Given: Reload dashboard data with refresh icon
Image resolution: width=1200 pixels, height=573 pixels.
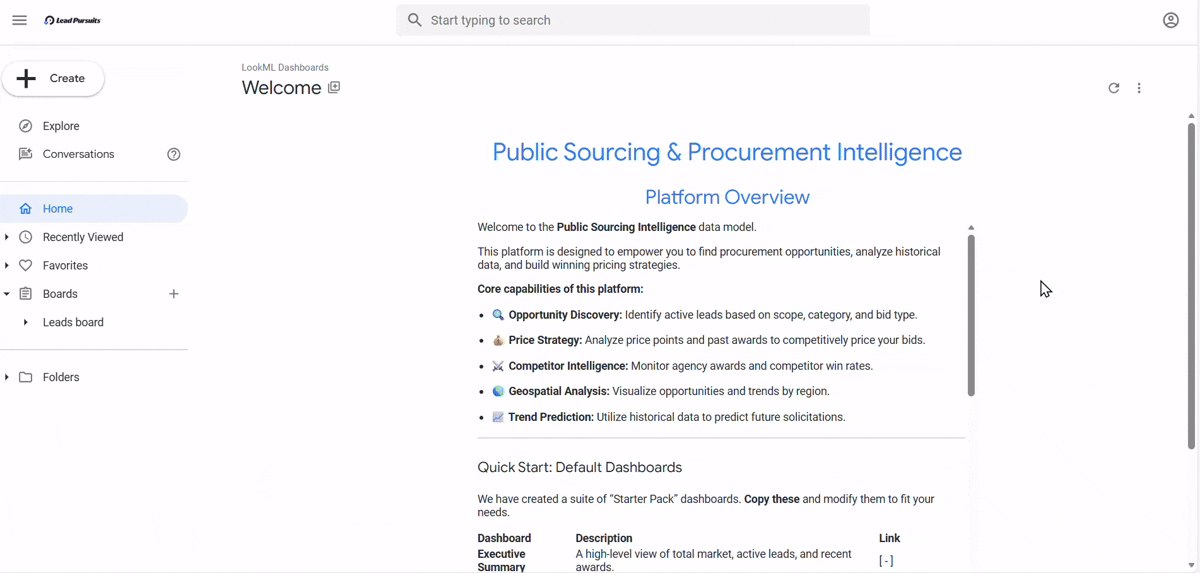Looking at the screenshot, I should pos(1114,88).
